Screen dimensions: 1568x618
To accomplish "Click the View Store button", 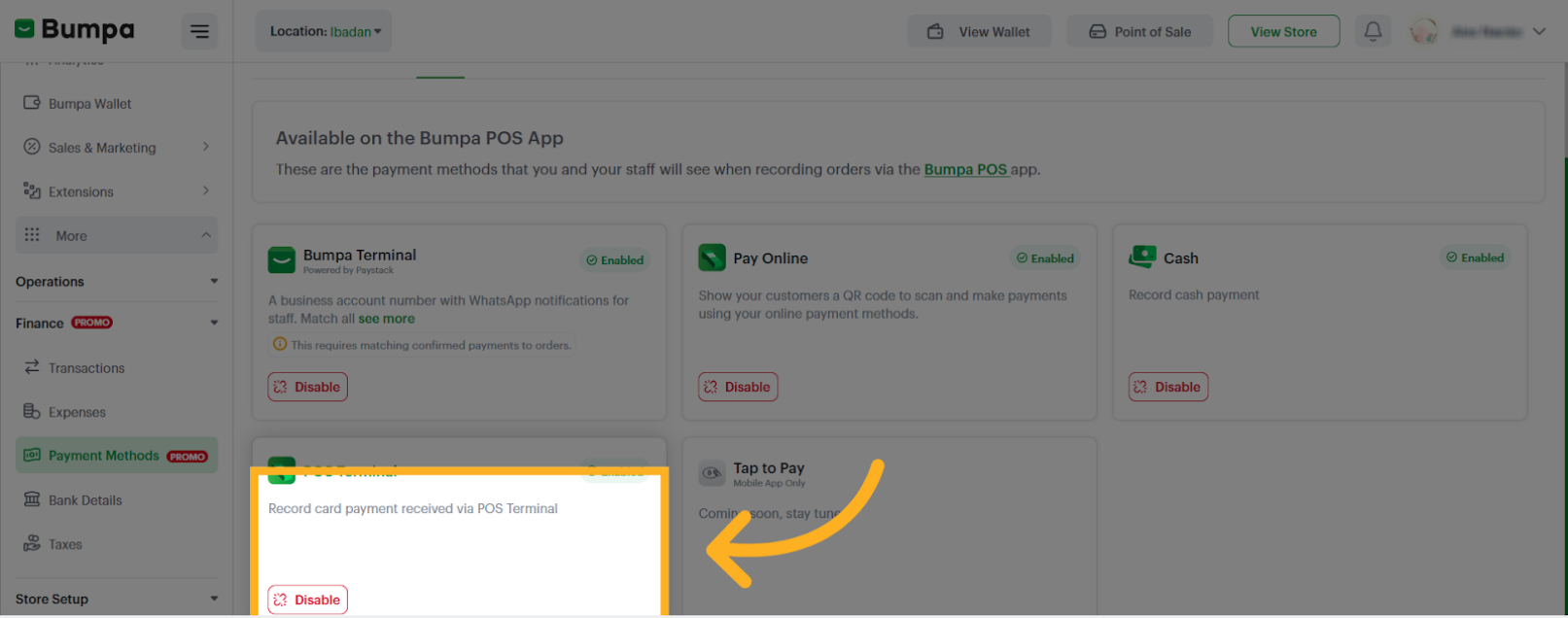I will click(x=1283, y=31).
